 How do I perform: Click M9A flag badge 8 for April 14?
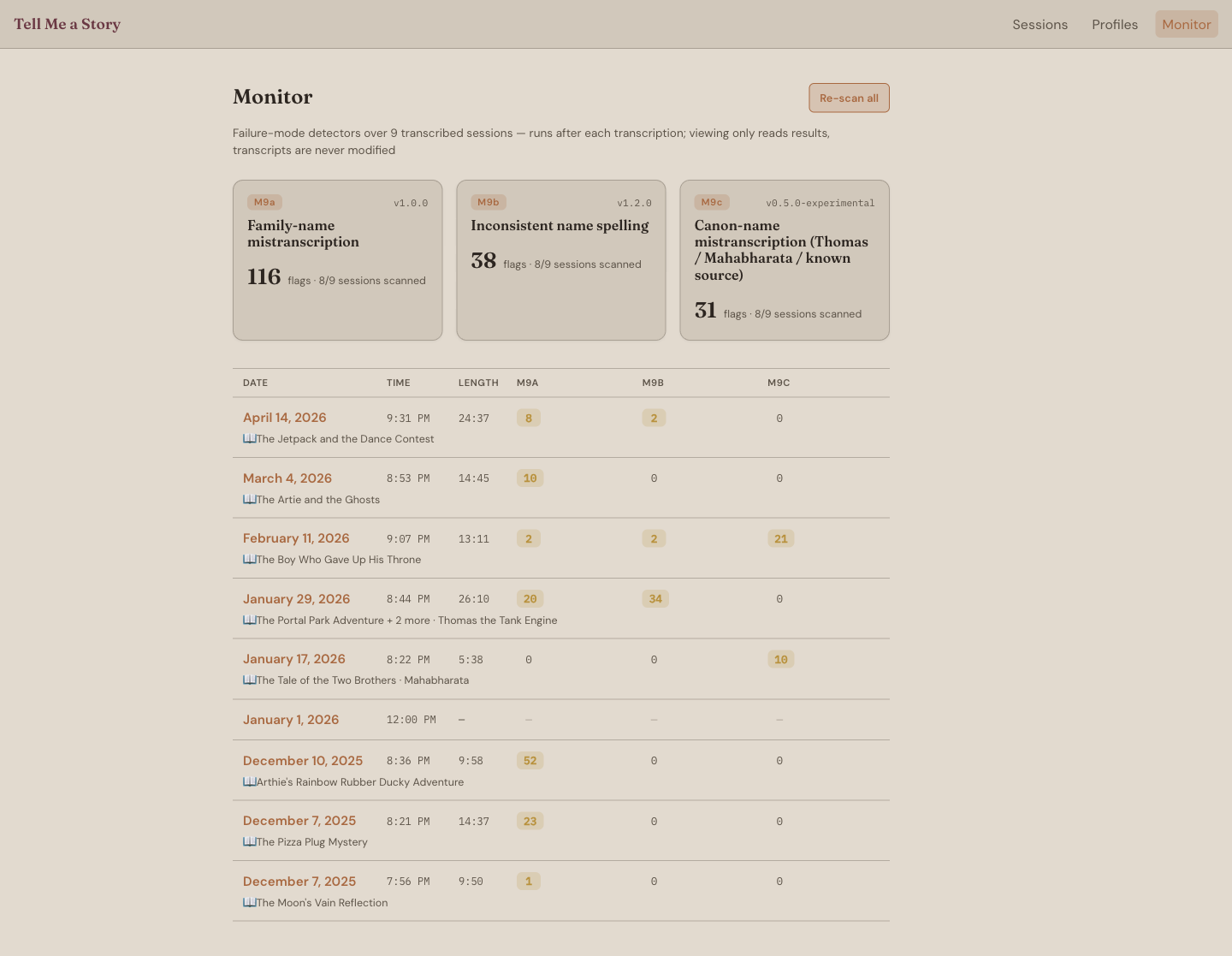coord(529,419)
